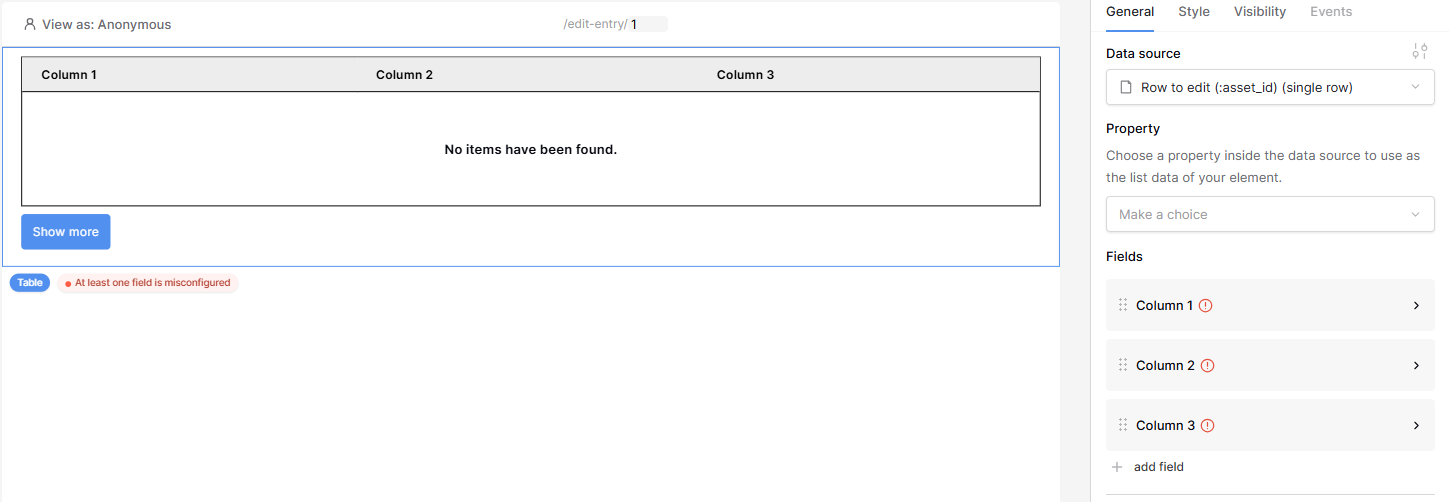Click the user icon in View as
The height and width of the screenshot is (502, 1449).
pyautogui.click(x=30, y=24)
